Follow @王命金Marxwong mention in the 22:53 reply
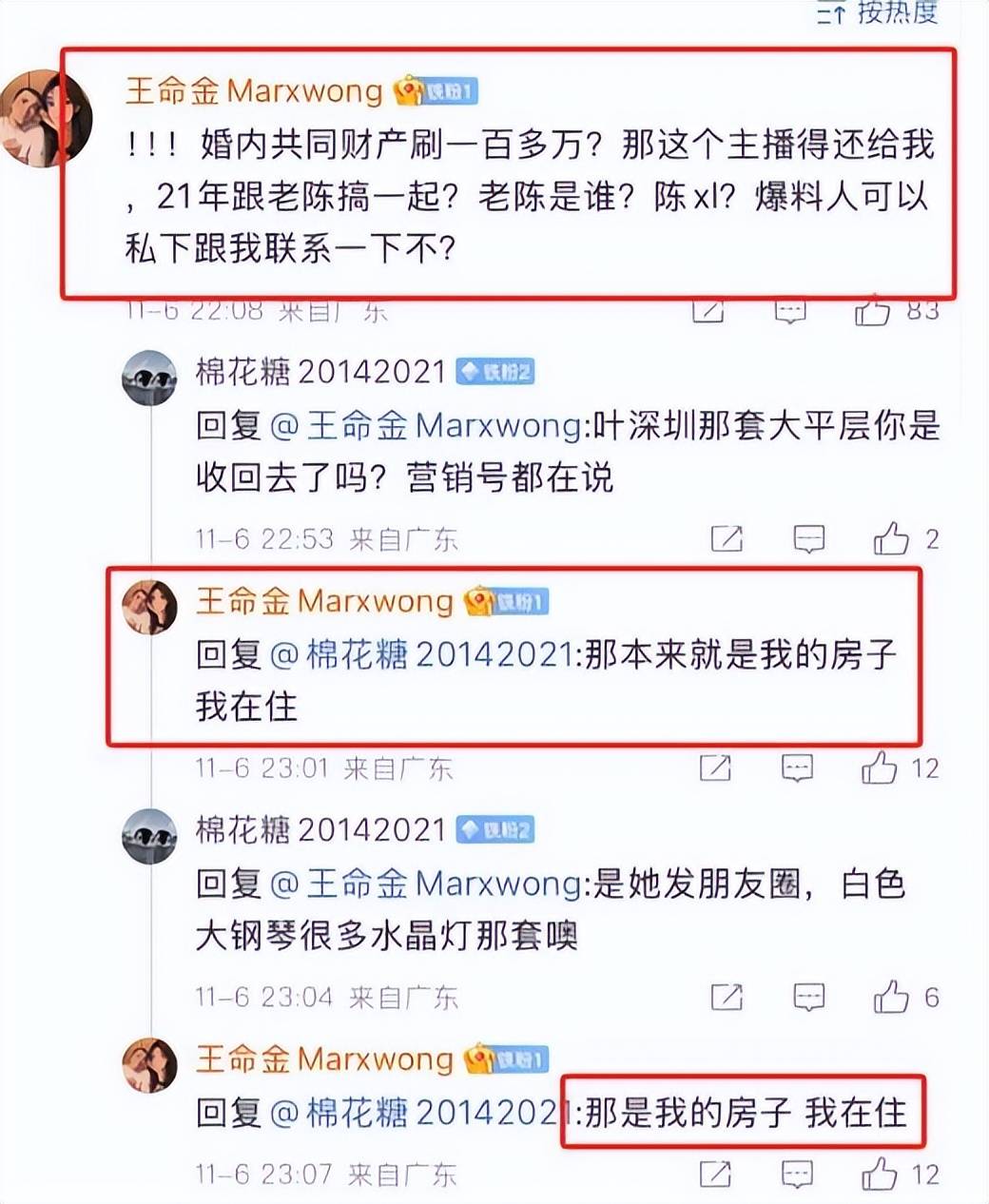The height and width of the screenshot is (1204, 989). click(x=427, y=425)
